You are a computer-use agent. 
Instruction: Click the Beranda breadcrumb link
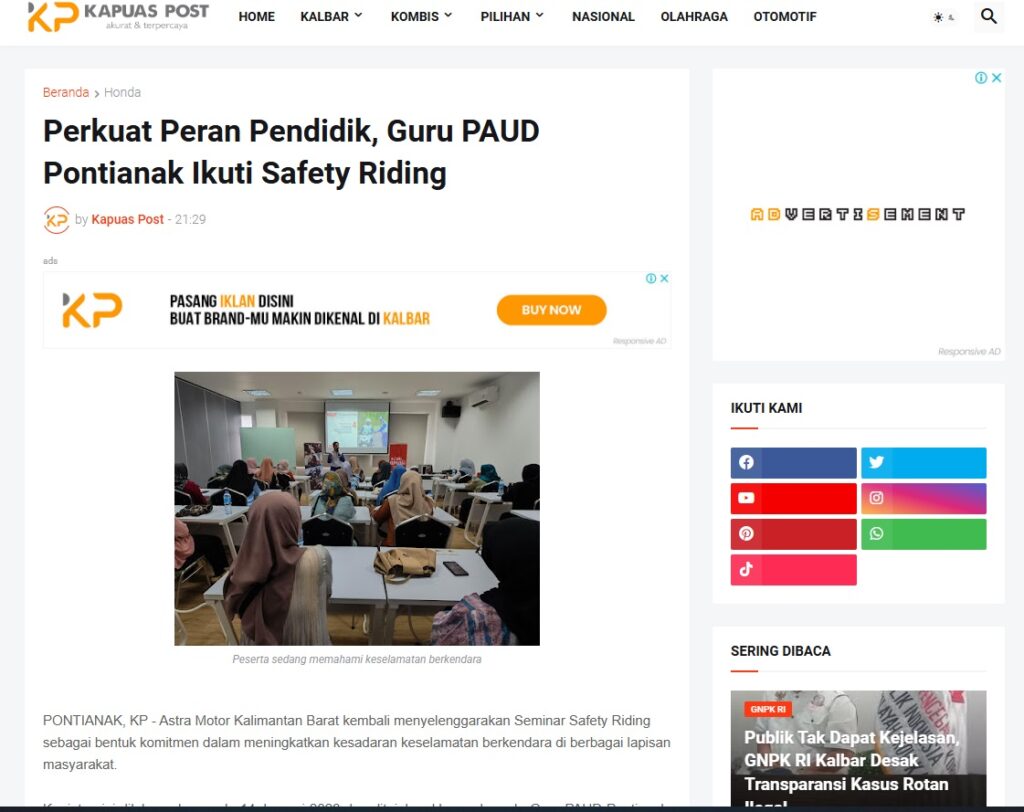(x=66, y=92)
